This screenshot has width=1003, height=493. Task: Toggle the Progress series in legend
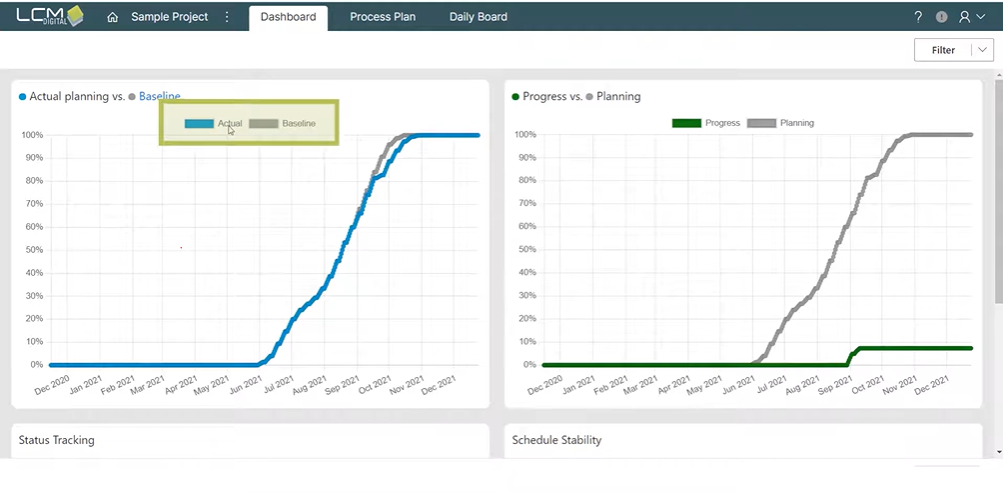[x=706, y=123]
